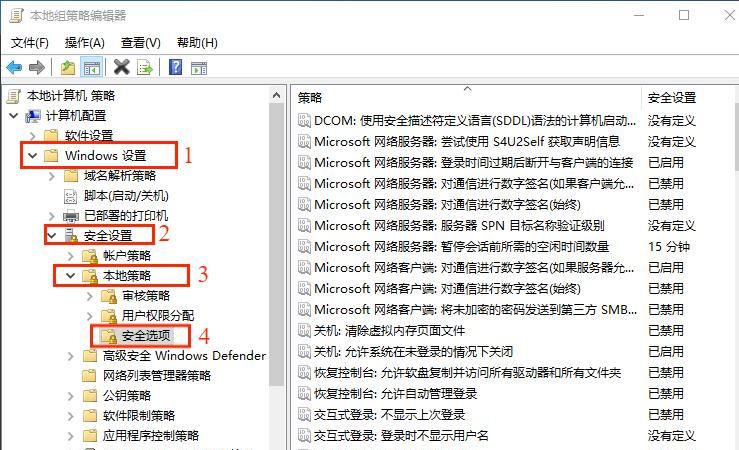
Task: Select '关机: 允许系统在未登录的情况下关闭'
Action: coord(413,352)
